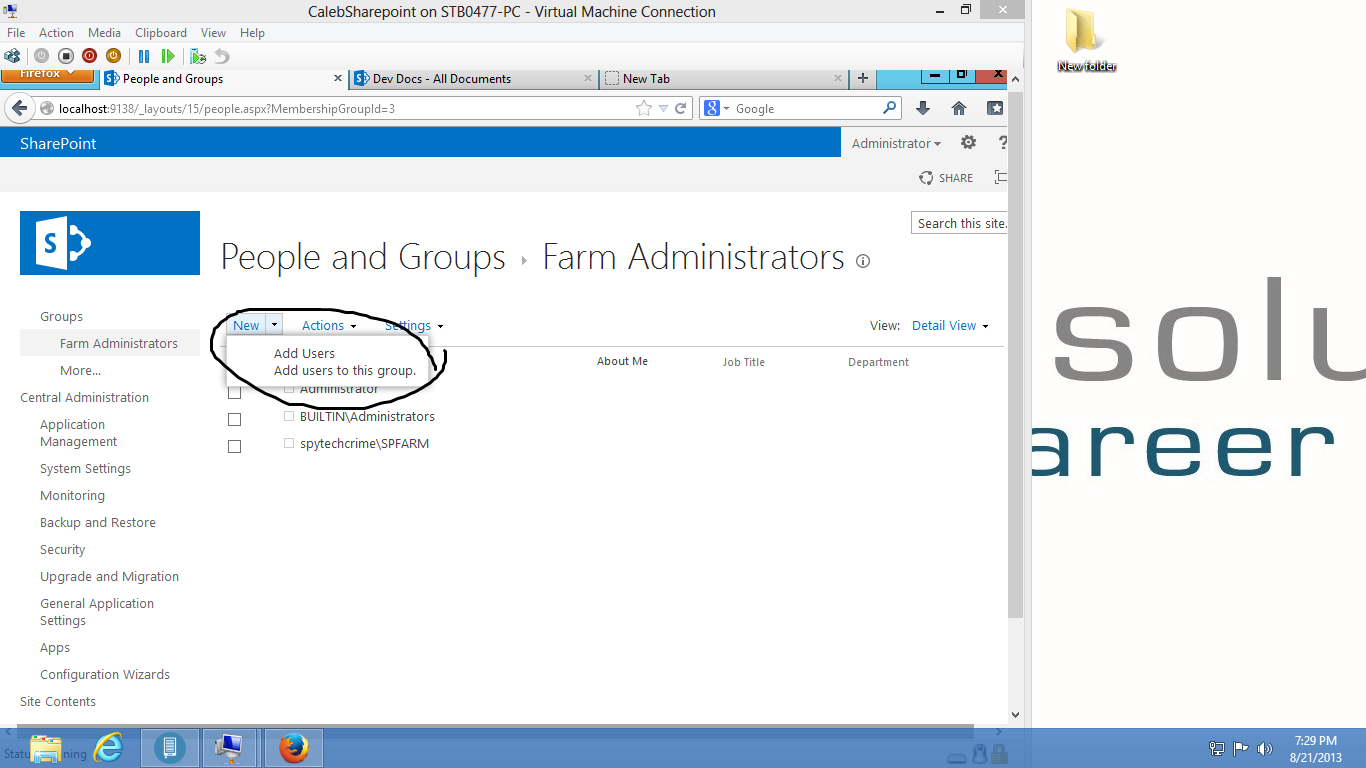Open the Help menu of VM Connection

[252, 33]
